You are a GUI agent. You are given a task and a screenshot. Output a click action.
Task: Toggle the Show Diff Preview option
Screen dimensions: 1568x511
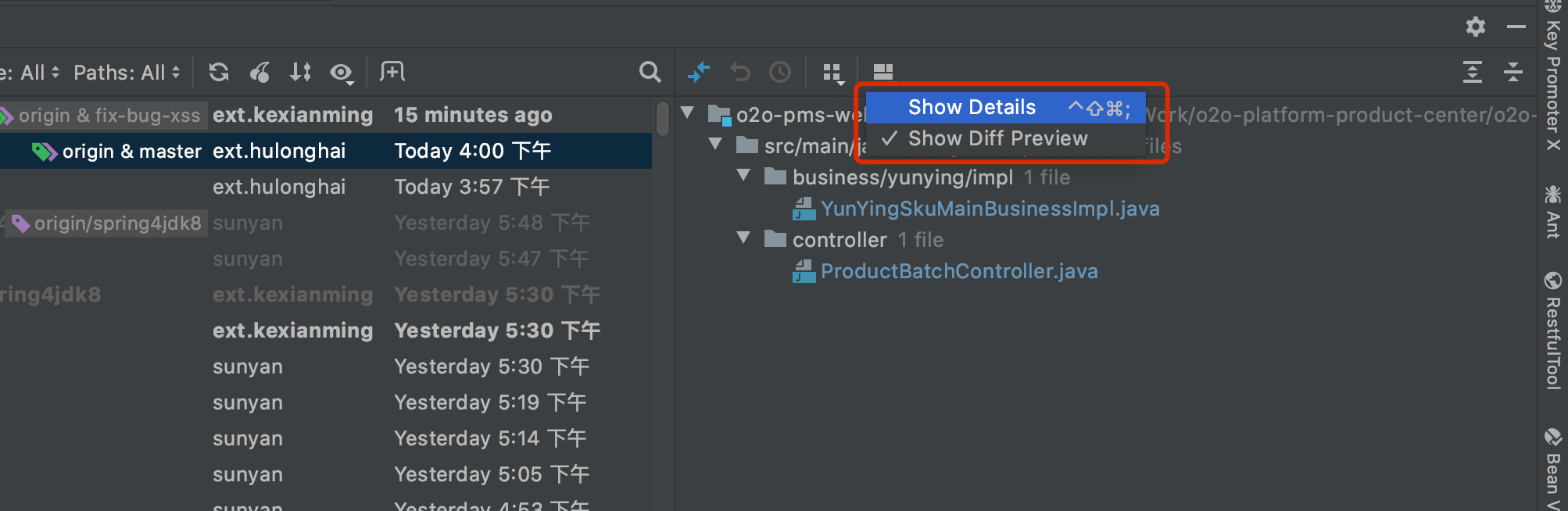pos(997,138)
